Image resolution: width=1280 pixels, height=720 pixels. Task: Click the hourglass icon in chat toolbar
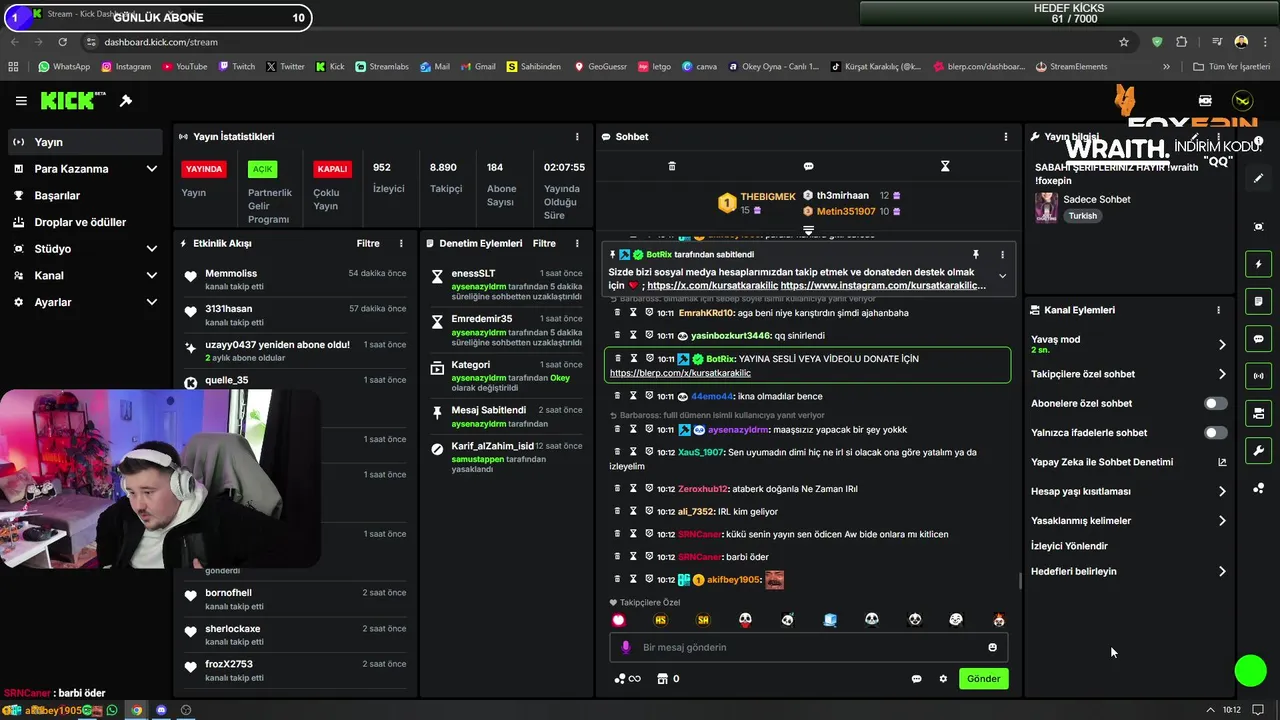pyautogui.click(x=945, y=166)
